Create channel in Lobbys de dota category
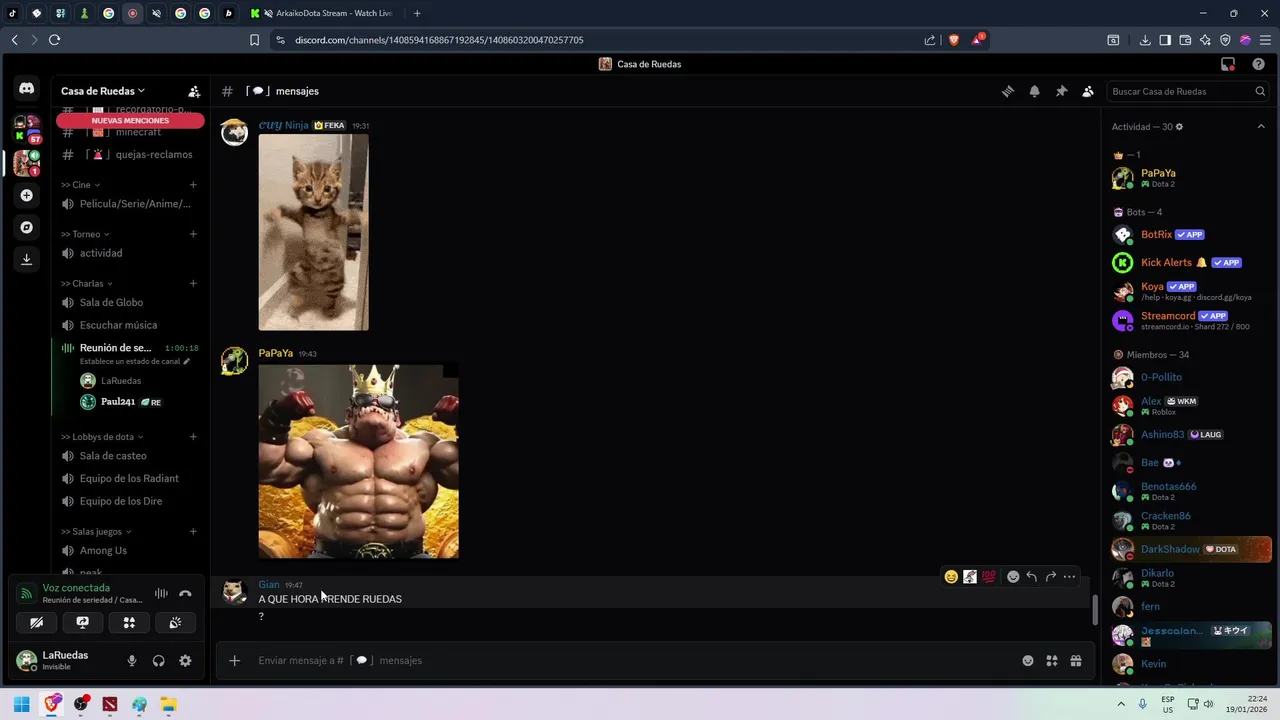 point(193,437)
